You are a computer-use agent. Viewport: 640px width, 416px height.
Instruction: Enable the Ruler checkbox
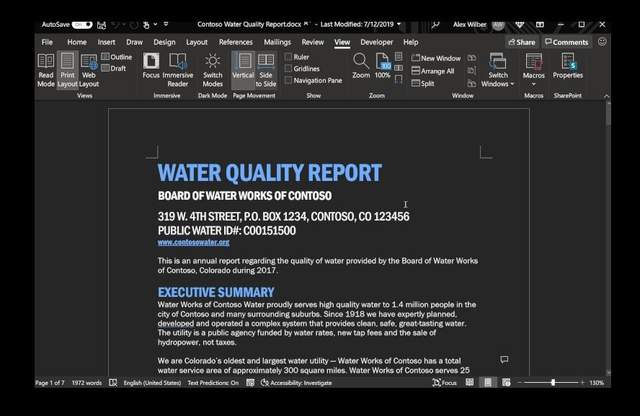click(288, 57)
